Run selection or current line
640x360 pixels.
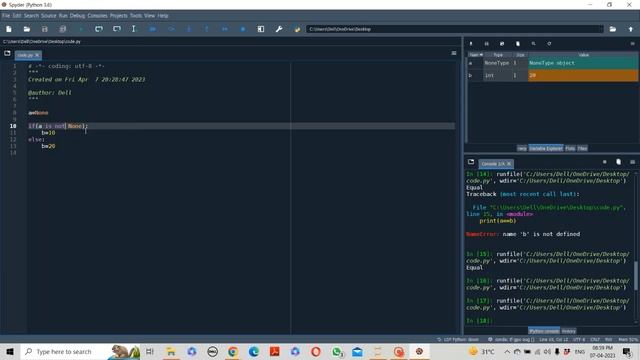point(133,29)
